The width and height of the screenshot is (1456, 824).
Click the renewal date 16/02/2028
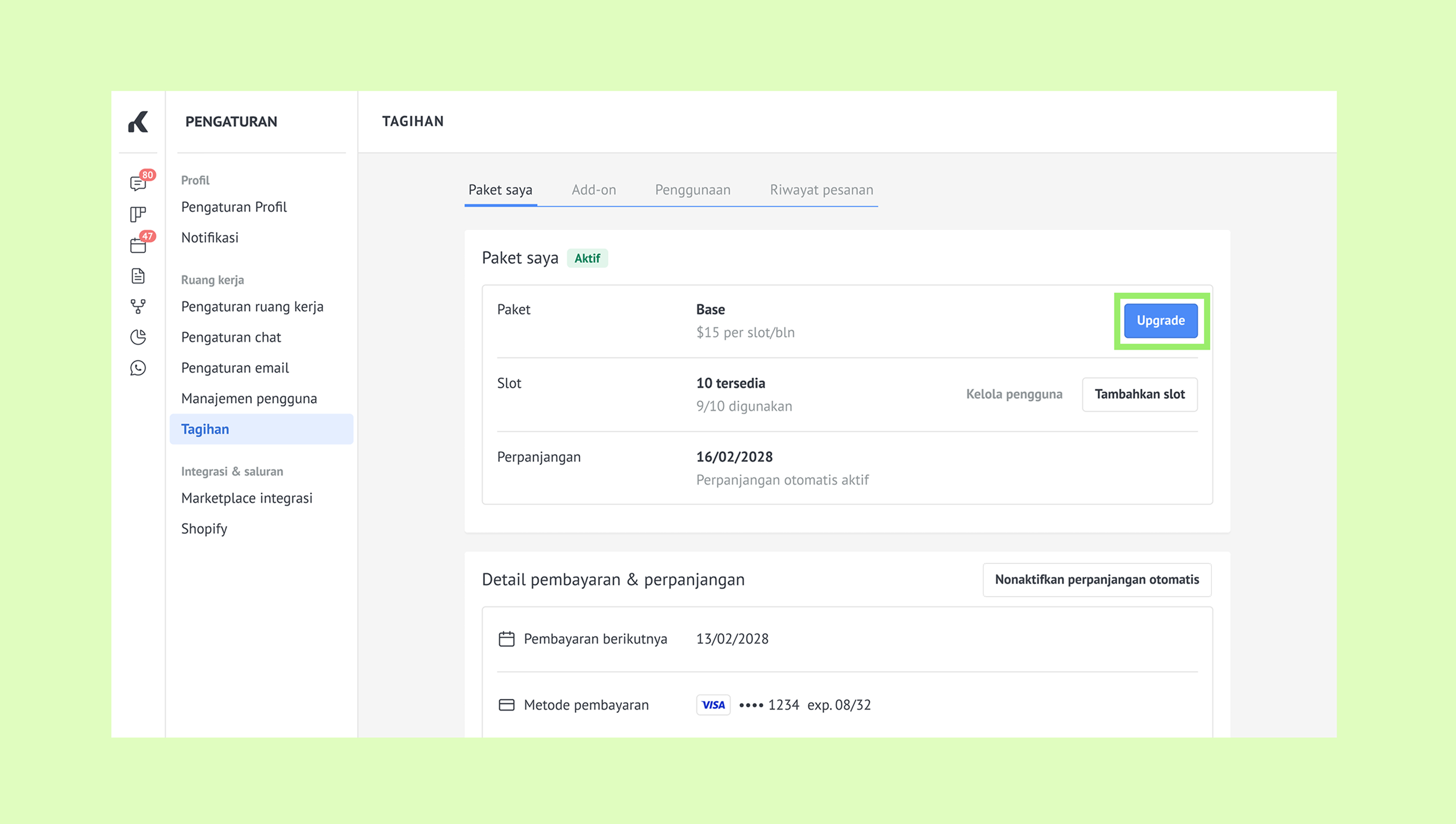(734, 457)
